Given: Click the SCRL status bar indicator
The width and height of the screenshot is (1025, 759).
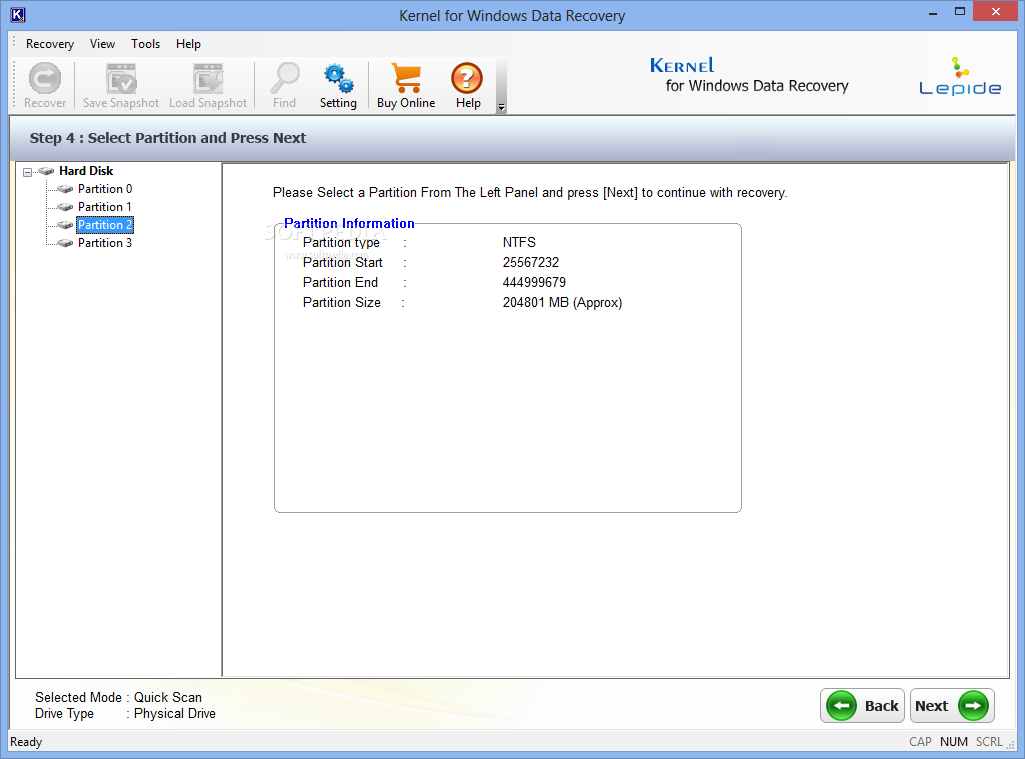Looking at the screenshot, I should pos(989,742).
